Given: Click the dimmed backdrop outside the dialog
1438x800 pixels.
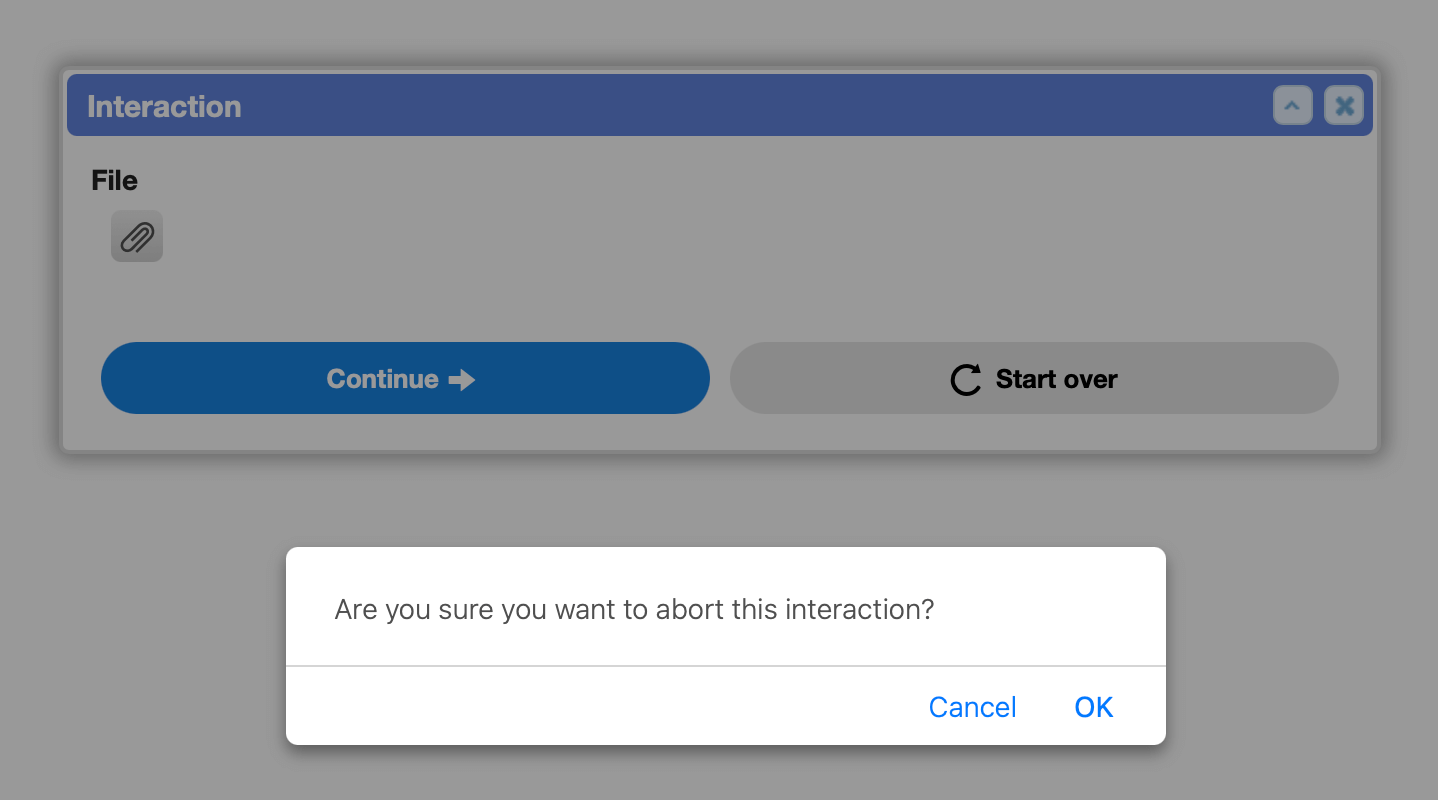Looking at the screenshot, I should click(718, 500).
